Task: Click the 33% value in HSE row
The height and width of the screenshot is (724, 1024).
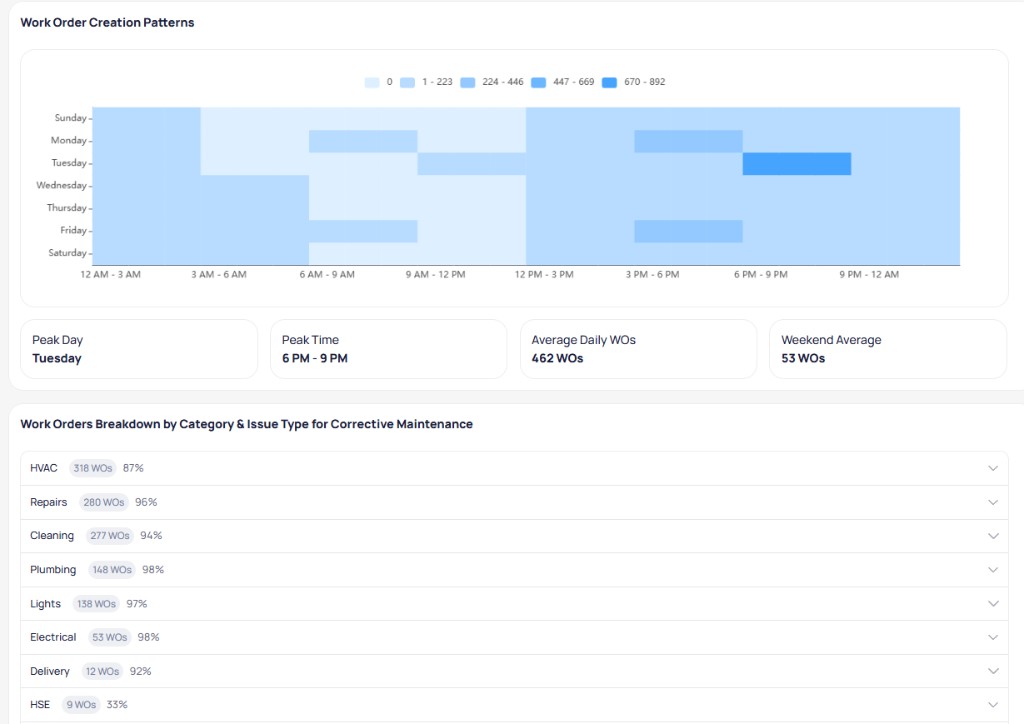Action: click(117, 704)
